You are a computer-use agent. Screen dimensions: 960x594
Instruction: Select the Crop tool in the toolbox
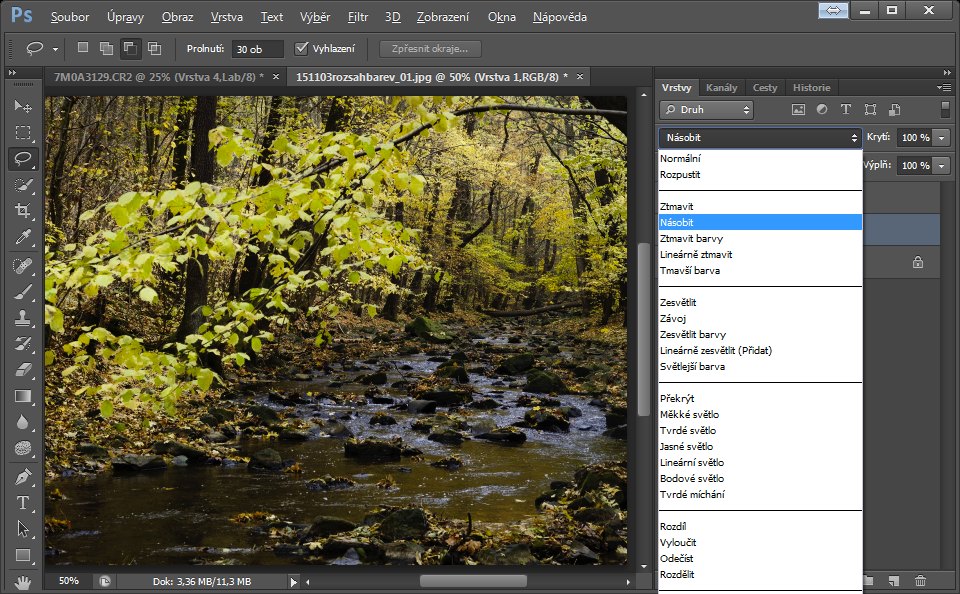coord(22,211)
